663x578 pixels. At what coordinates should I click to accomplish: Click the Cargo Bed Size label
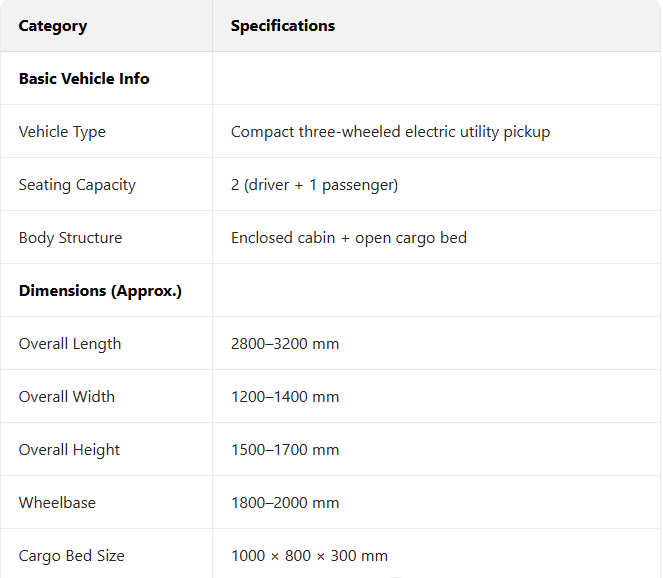tap(72, 556)
